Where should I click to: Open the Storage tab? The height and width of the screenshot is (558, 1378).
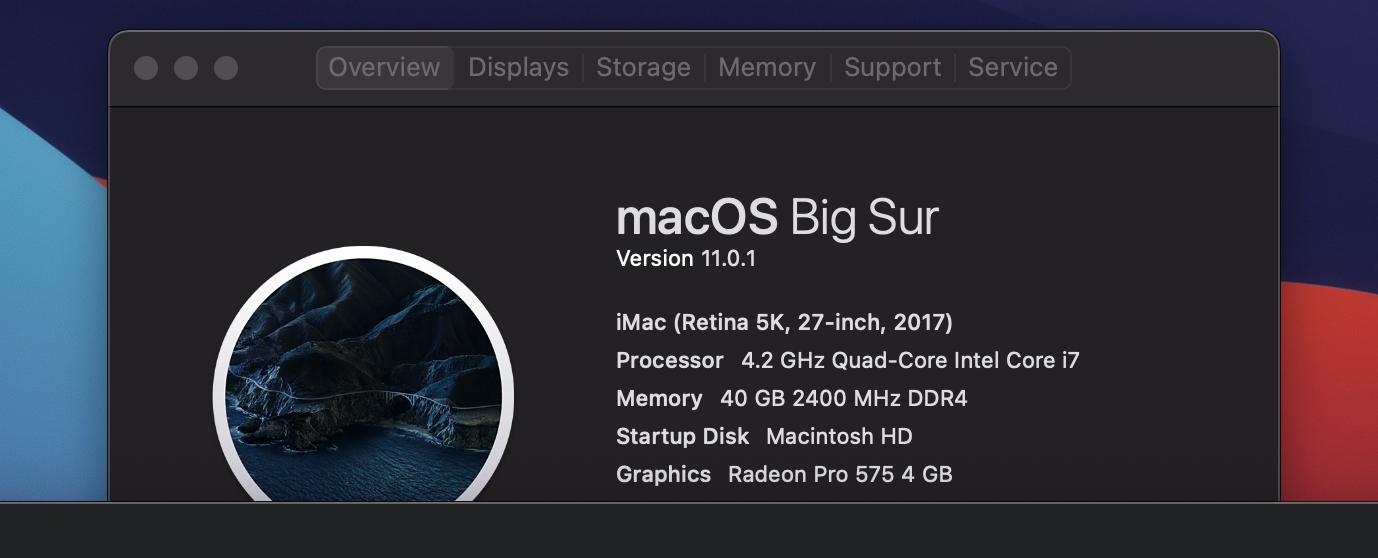coord(643,68)
